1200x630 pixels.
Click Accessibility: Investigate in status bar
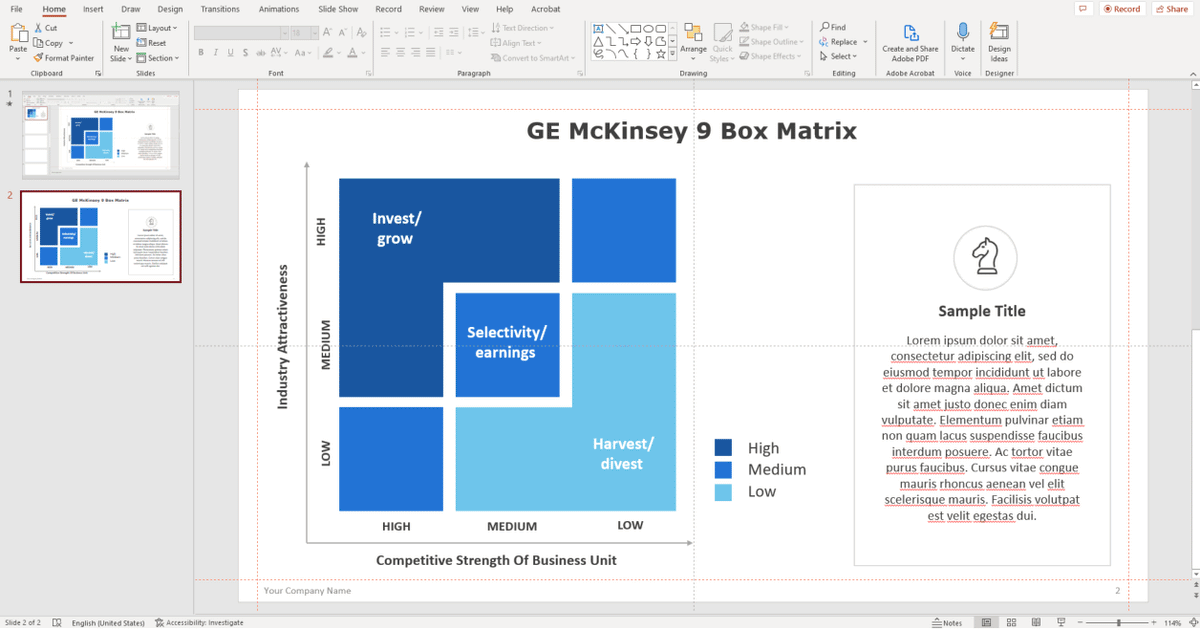click(199, 622)
